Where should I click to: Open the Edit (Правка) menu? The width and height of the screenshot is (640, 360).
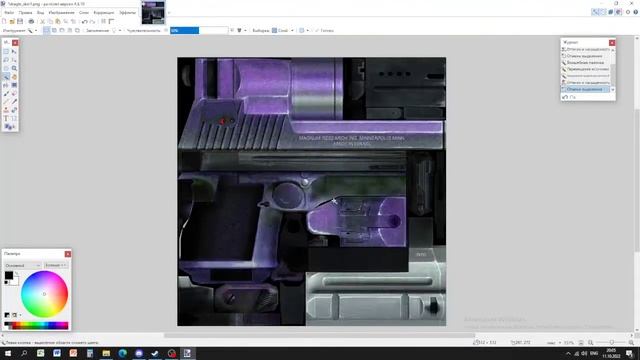tap(25, 13)
